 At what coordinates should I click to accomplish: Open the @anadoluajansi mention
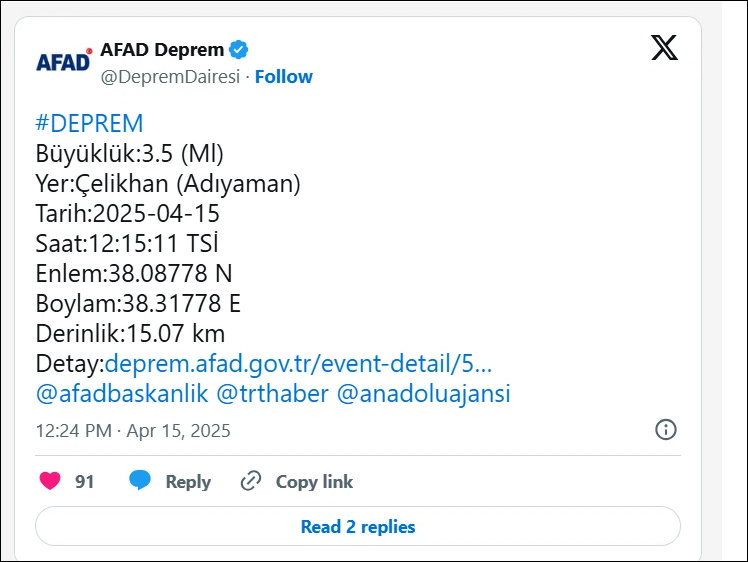(x=424, y=393)
